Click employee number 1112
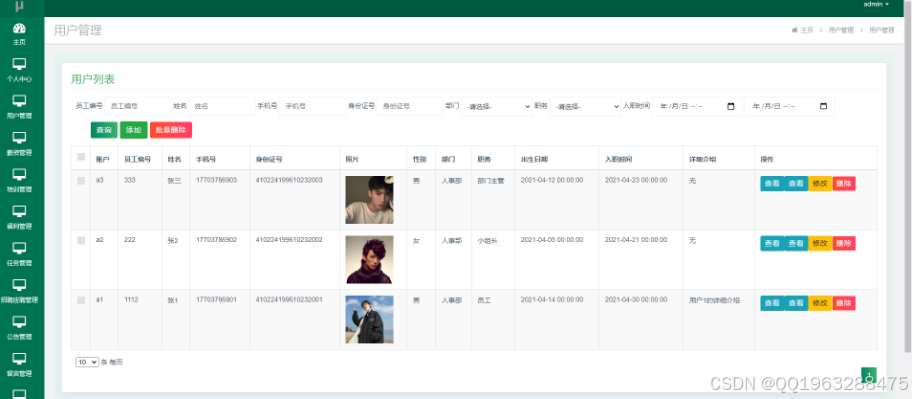Image resolution: width=912 pixels, height=399 pixels. [x=131, y=300]
